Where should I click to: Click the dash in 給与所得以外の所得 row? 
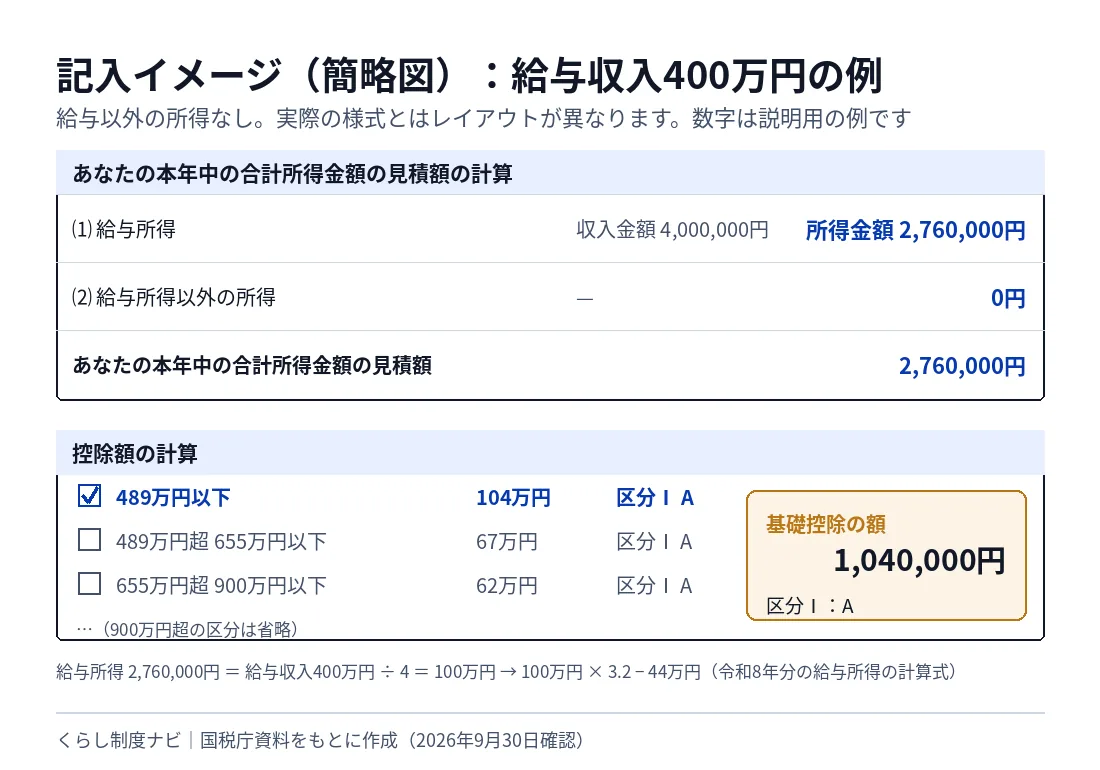pyautogui.click(x=584, y=299)
